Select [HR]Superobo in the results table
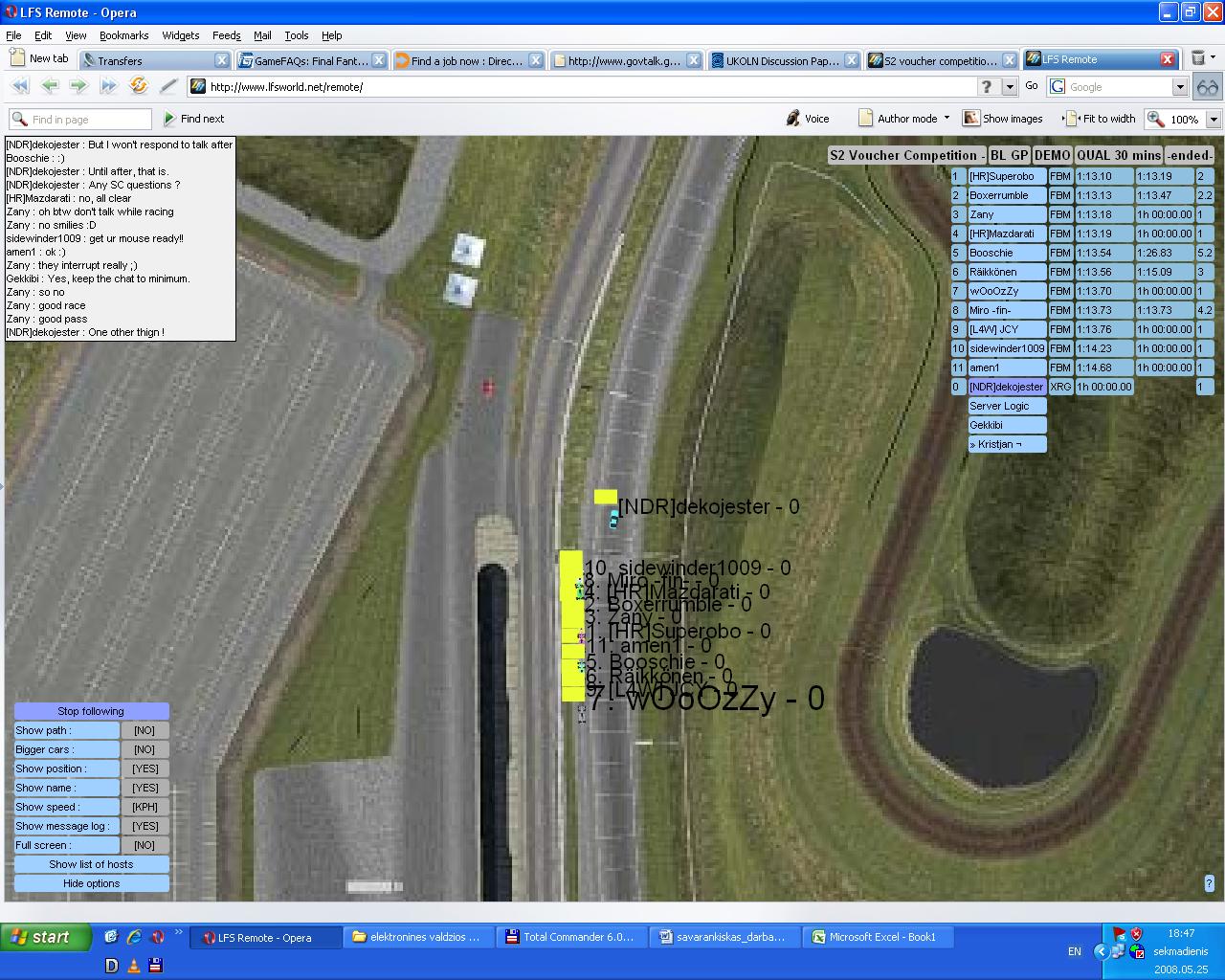 pos(1007,176)
